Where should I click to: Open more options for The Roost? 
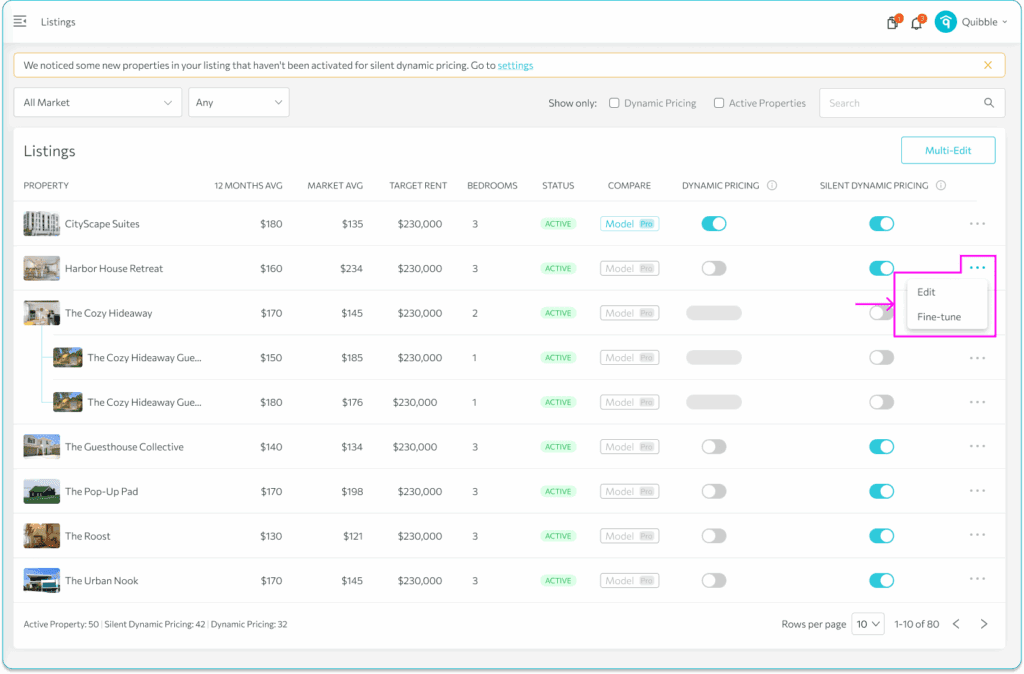(977, 536)
